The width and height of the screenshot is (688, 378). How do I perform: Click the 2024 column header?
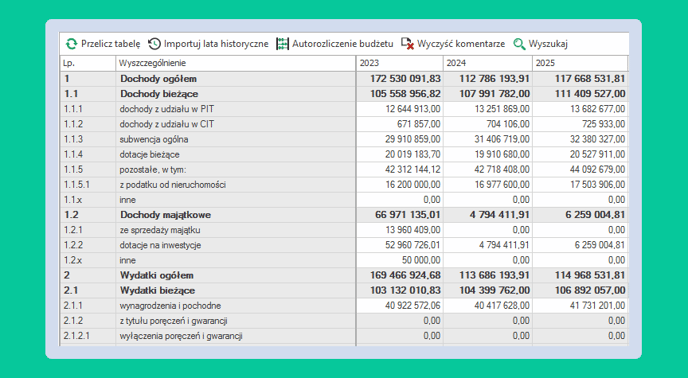(x=487, y=63)
